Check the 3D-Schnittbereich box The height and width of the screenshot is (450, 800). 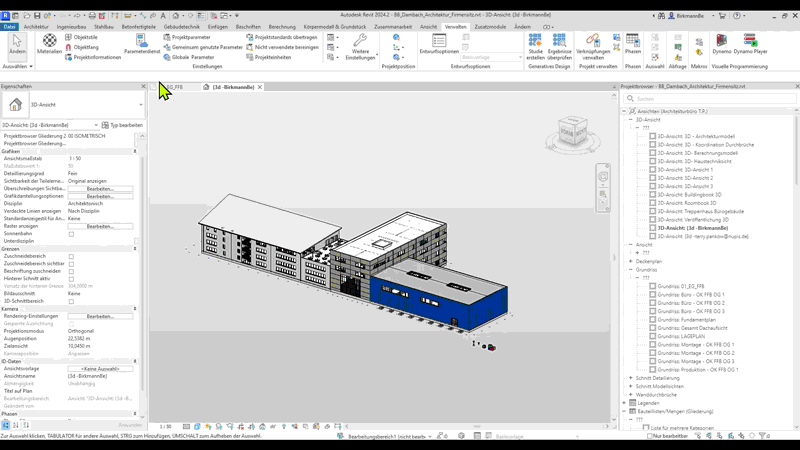coord(71,301)
